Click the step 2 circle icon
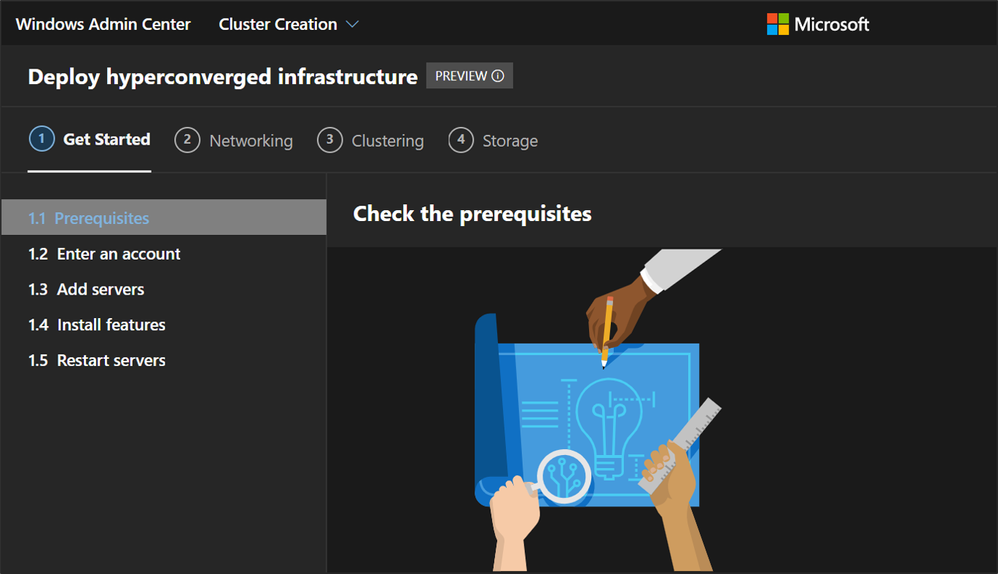This screenshot has height=574, width=998. [x=187, y=140]
